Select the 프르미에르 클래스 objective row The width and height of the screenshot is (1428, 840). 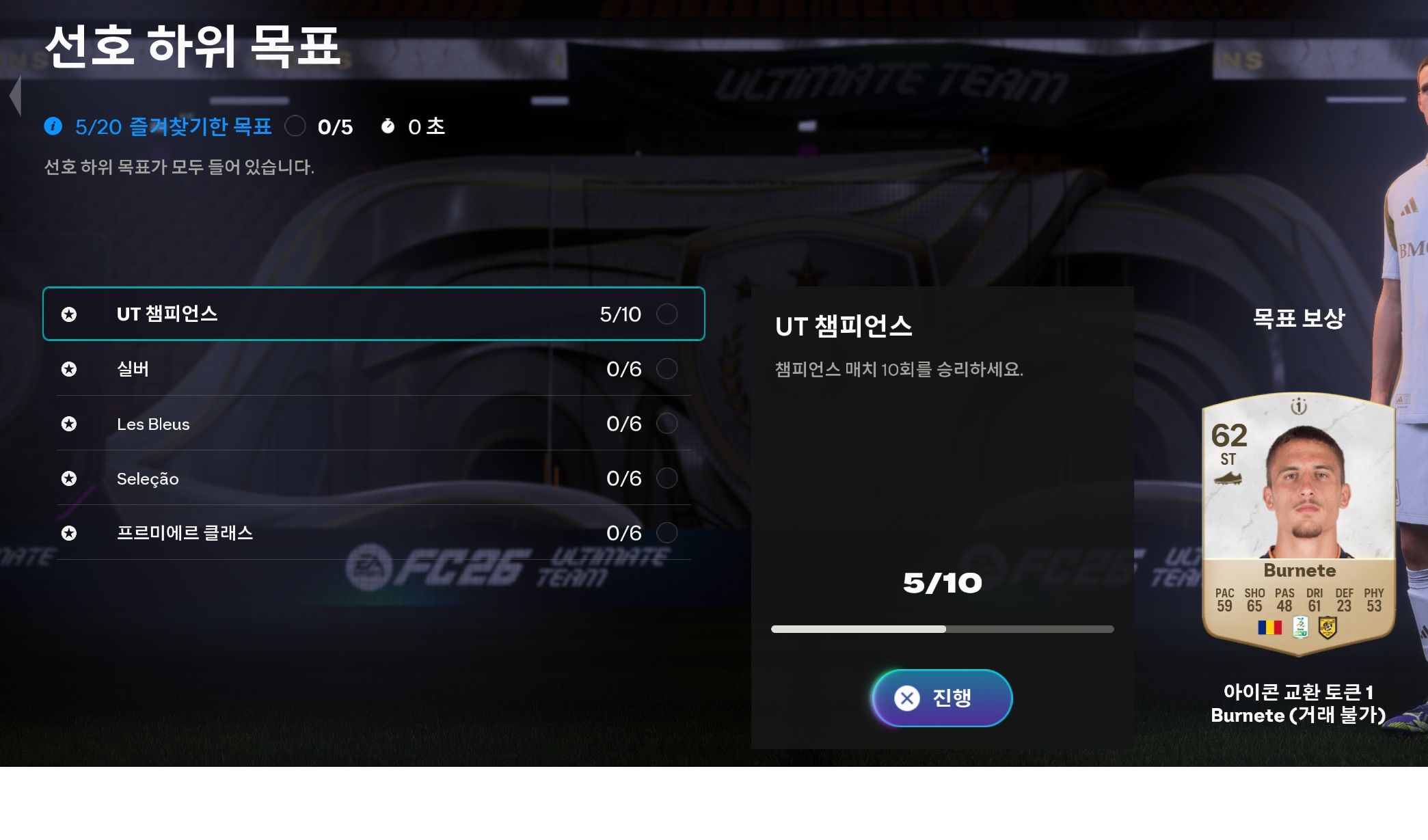pos(374,533)
